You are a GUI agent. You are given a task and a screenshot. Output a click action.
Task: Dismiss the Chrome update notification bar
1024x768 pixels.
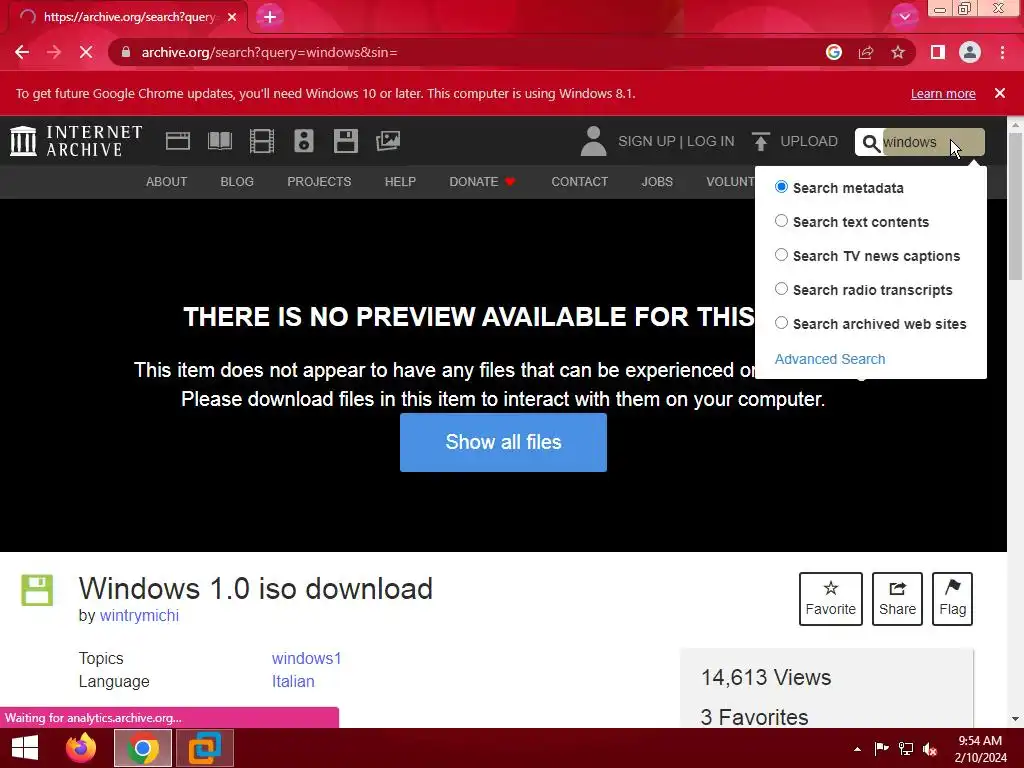999,93
